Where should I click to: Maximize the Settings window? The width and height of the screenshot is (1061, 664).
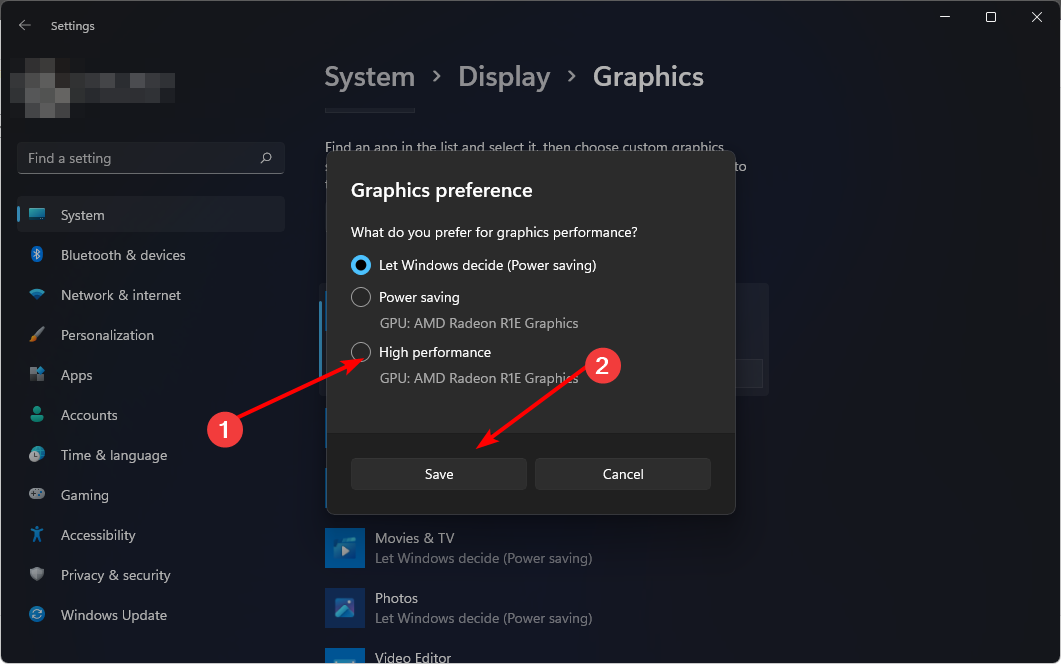click(991, 17)
